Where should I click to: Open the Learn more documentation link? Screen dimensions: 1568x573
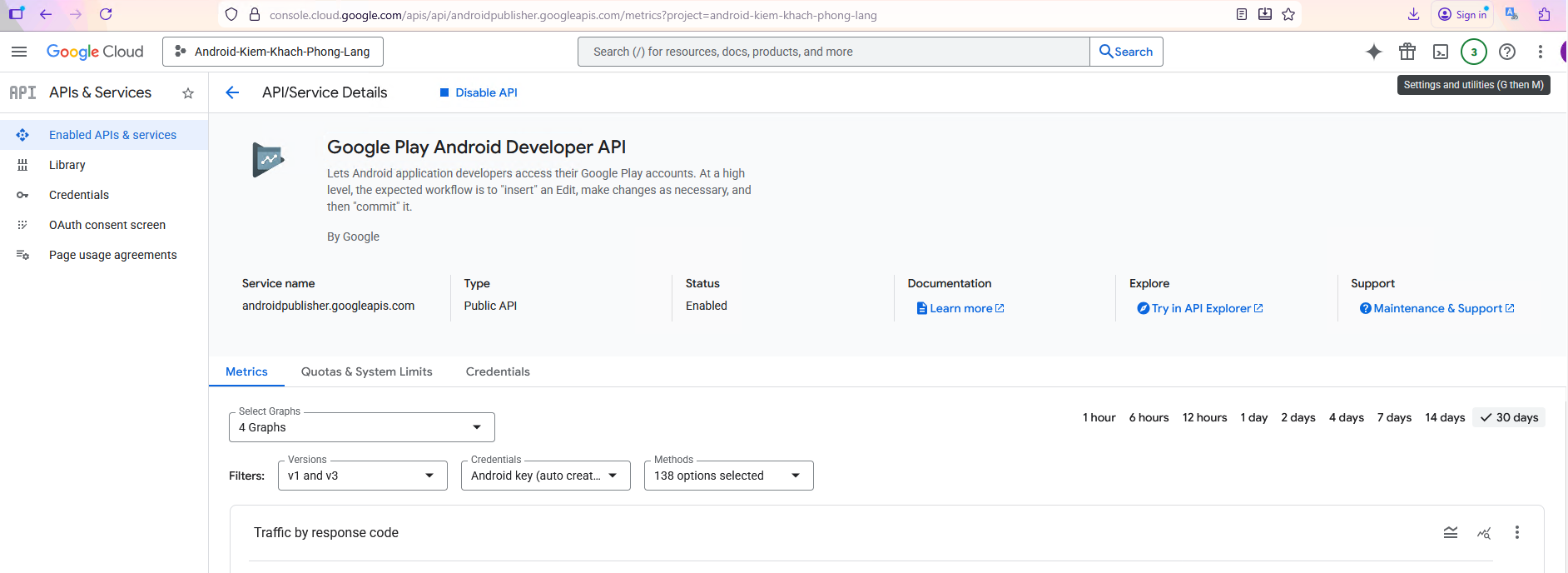[x=960, y=308]
